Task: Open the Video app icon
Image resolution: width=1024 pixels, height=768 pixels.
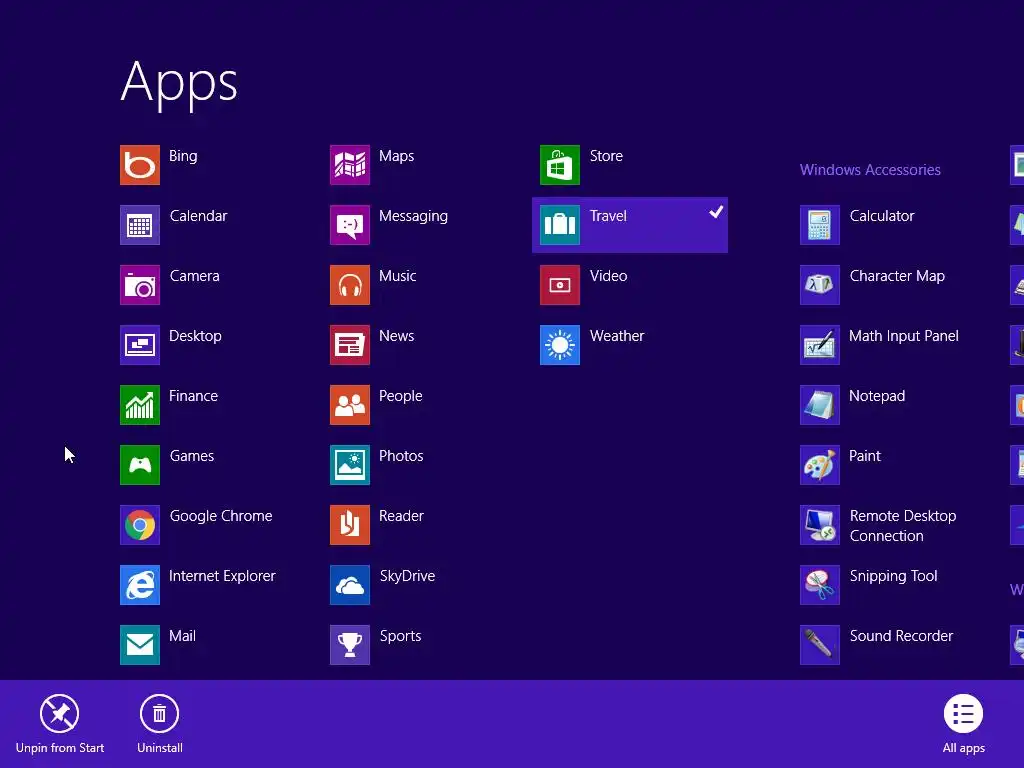Action: pyautogui.click(x=560, y=285)
